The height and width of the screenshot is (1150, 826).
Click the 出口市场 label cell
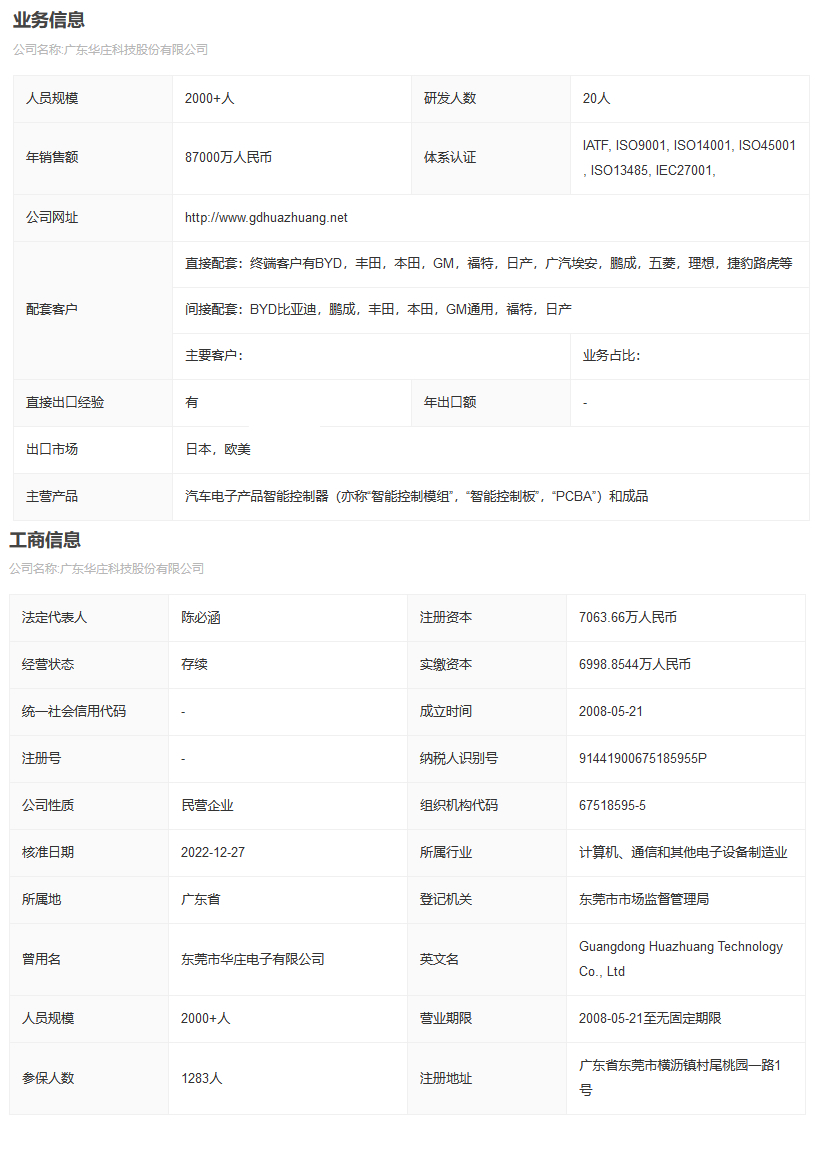(x=93, y=450)
